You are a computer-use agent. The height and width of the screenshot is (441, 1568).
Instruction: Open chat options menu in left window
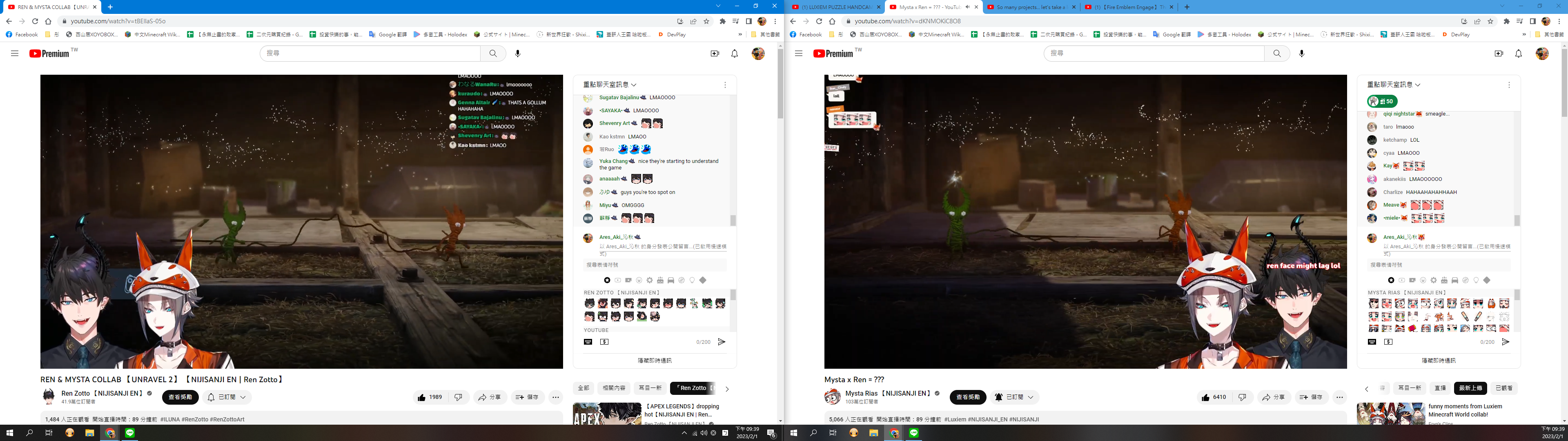(x=725, y=85)
